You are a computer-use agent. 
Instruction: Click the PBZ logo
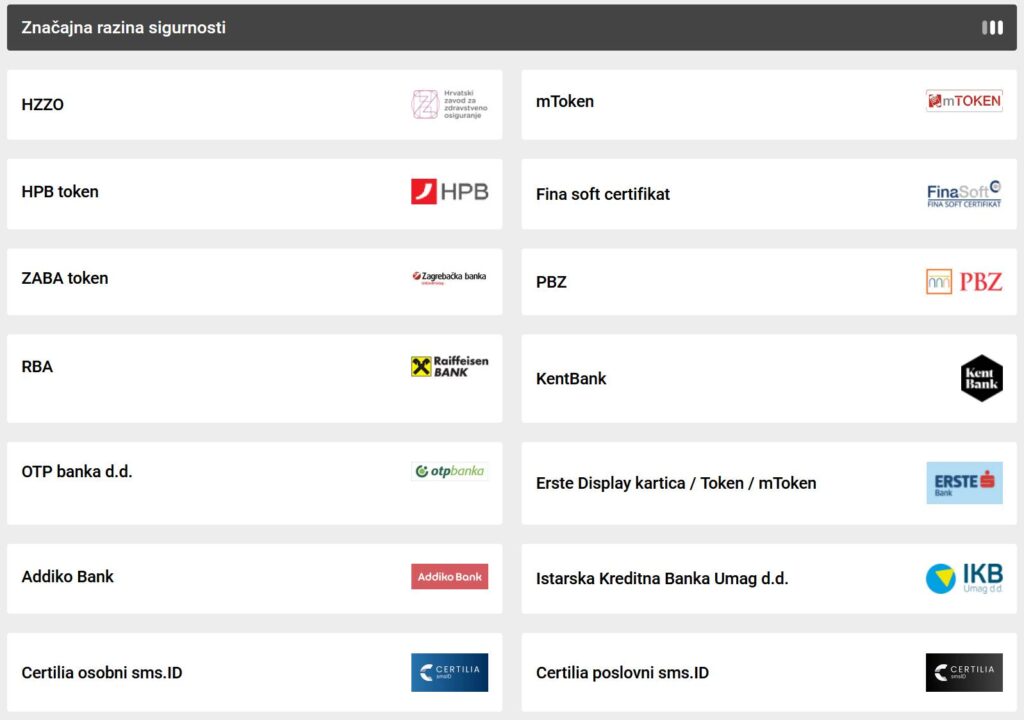coord(963,282)
